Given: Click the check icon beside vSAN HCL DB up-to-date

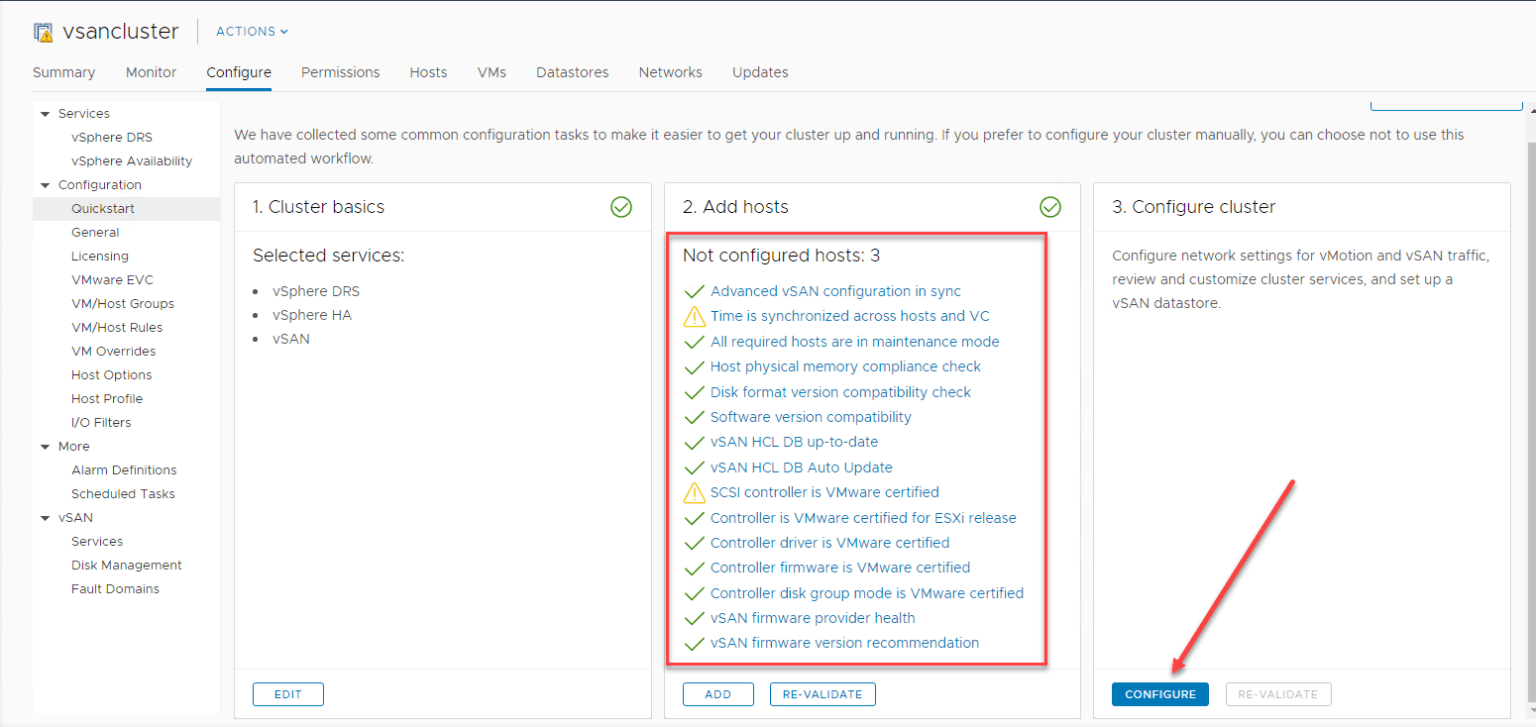Looking at the screenshot, I should (693, 441).
